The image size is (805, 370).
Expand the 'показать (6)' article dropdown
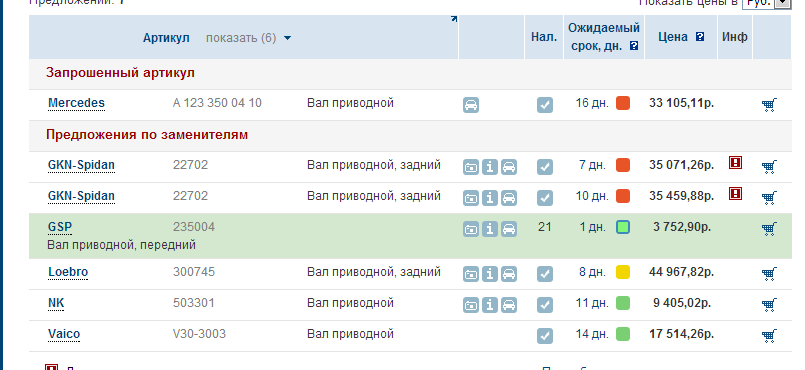[248, 38]
